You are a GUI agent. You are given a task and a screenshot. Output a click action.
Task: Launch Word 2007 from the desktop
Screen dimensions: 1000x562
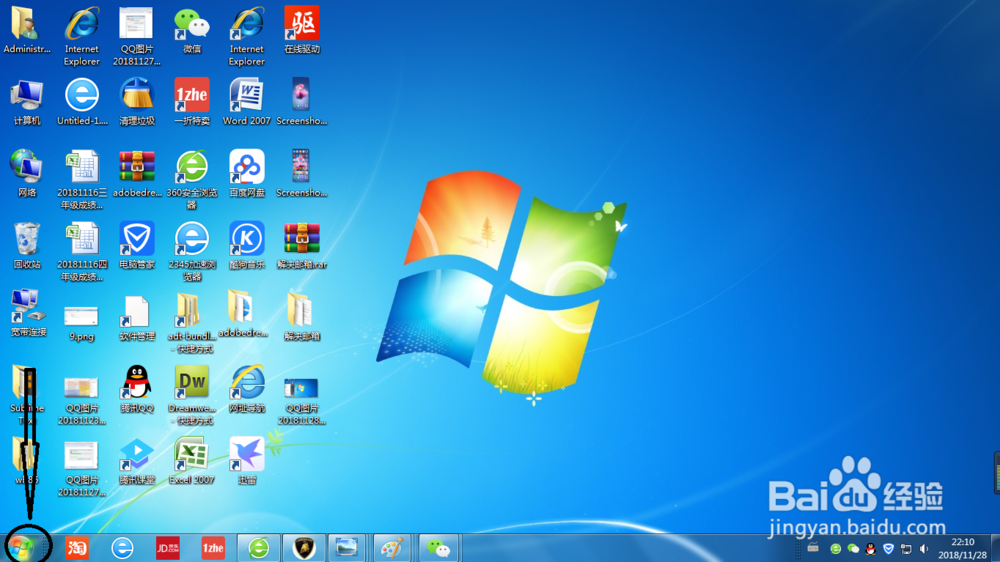[x=246, y=102]
